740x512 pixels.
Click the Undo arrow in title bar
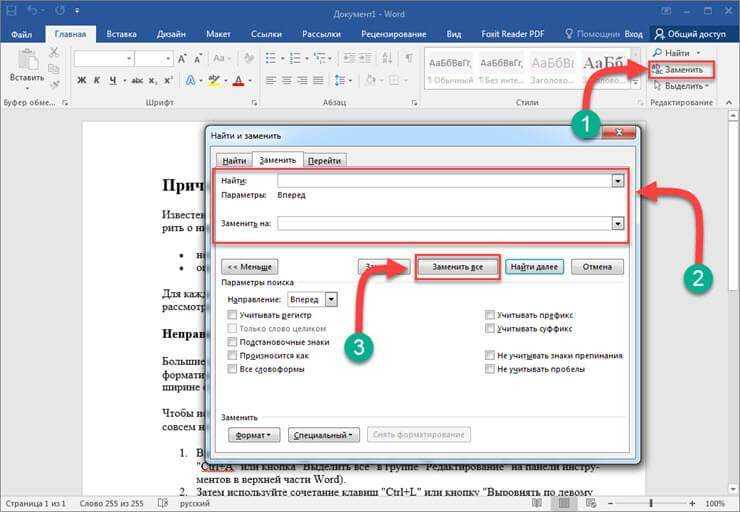click(33, 10)
